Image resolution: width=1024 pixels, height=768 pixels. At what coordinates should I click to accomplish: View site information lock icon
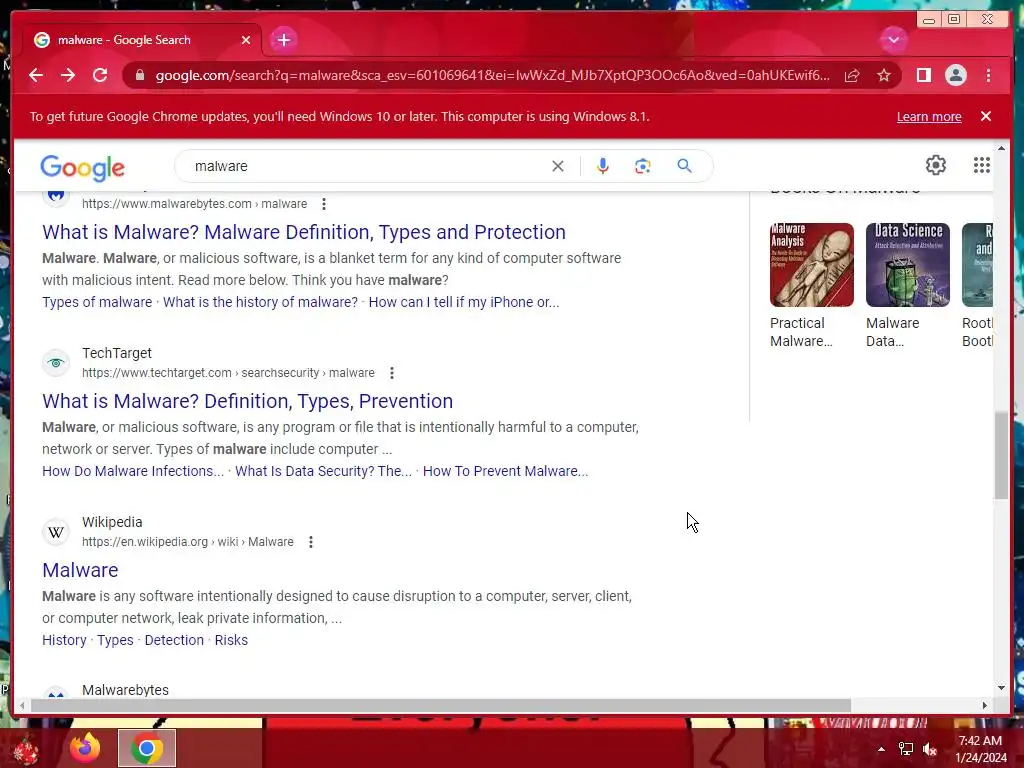click(140, 75)
